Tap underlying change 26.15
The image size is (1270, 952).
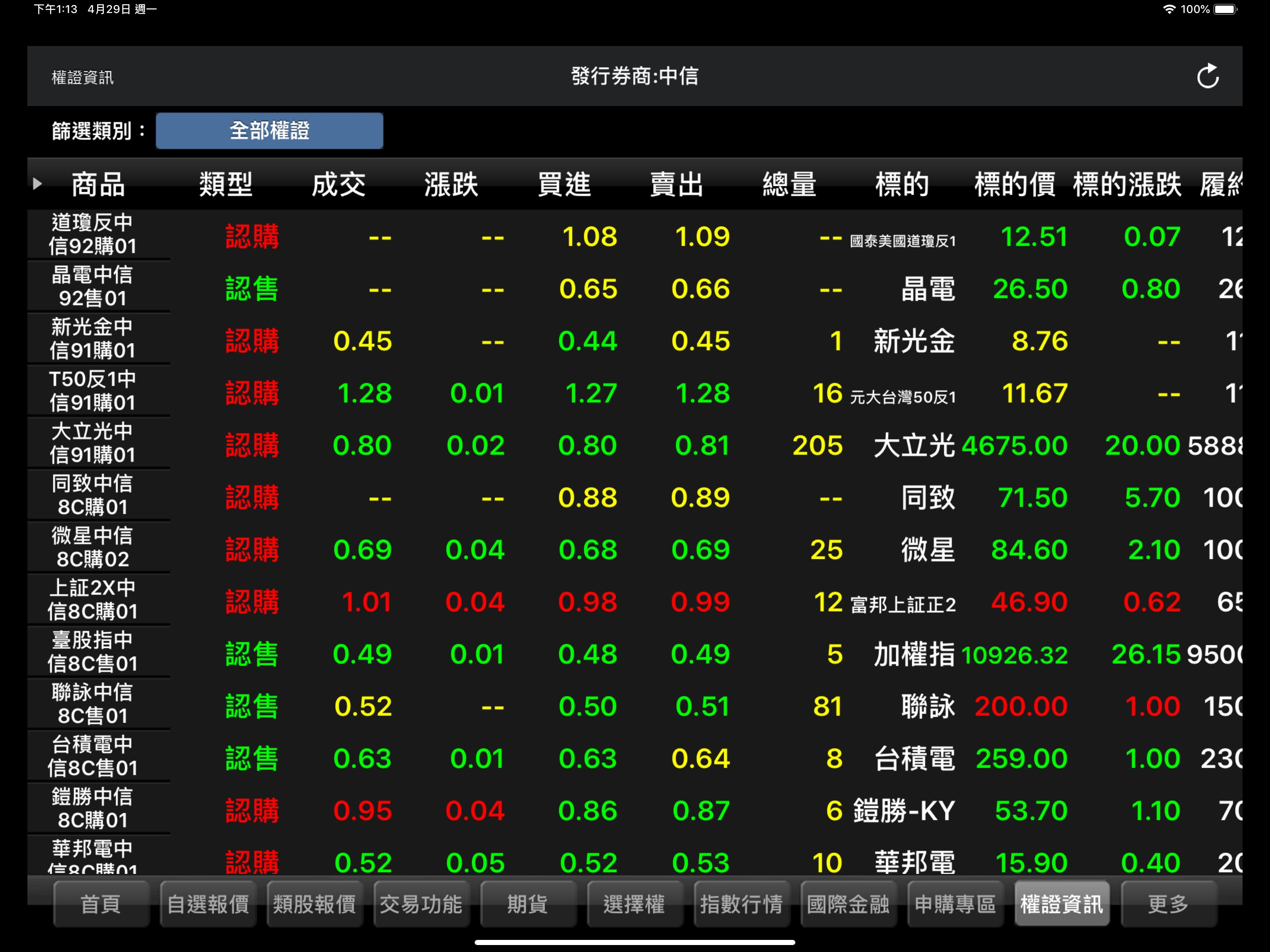pyautogui.click(x=1146, y=654)
